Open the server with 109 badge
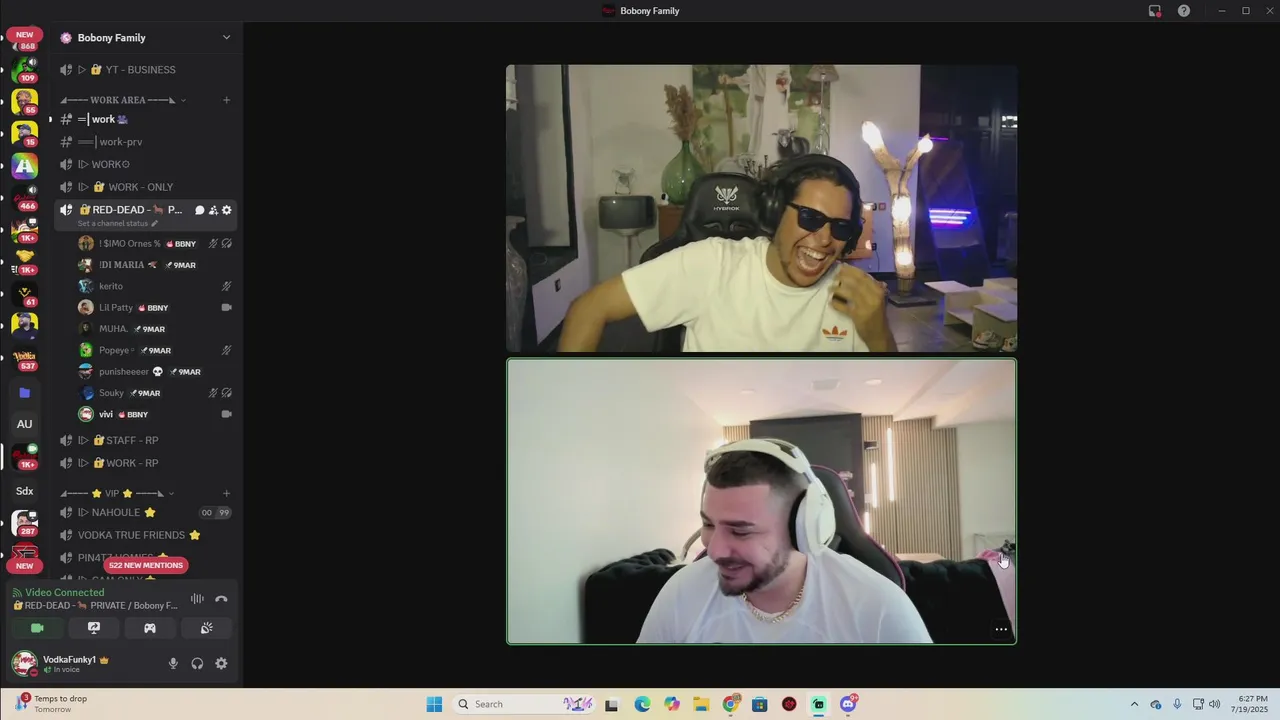This screenshot has height=720, width=1280. coord(24,69)
